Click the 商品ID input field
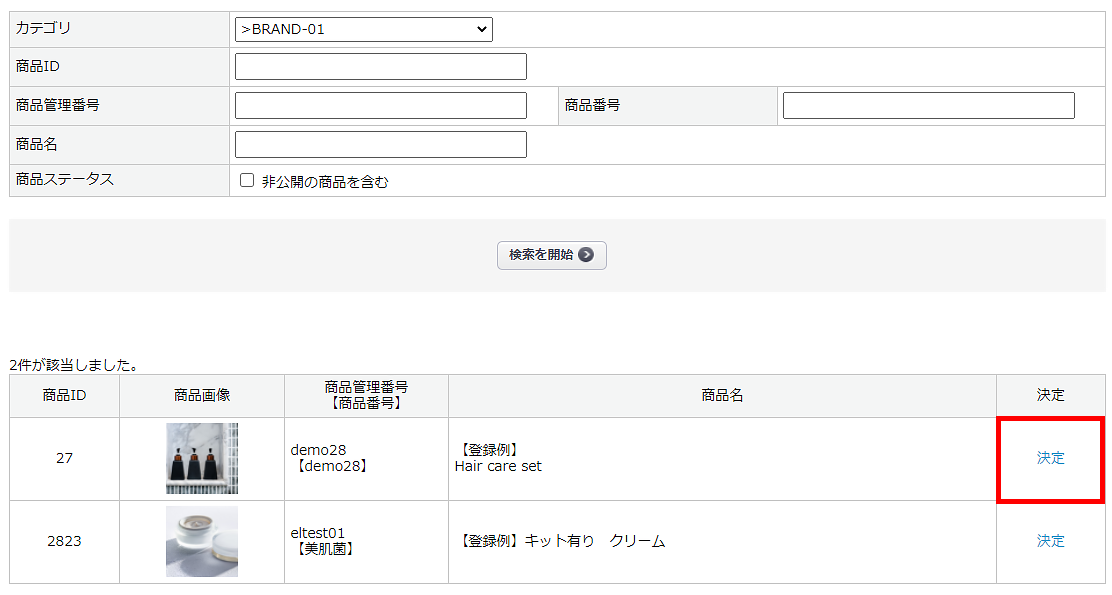 tap(380, 67)
